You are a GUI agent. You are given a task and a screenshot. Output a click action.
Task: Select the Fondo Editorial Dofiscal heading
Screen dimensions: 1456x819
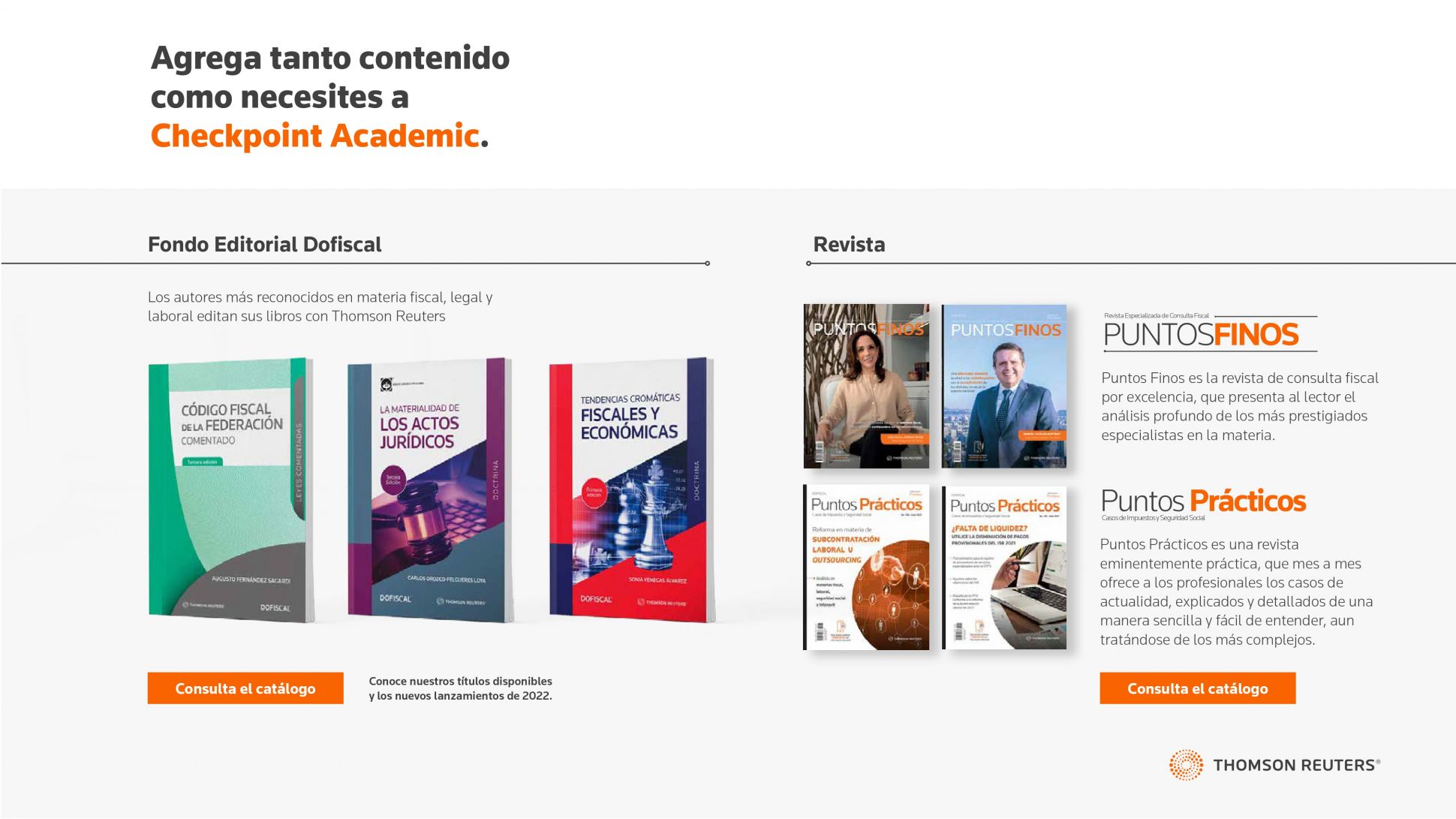click(264, 245)
